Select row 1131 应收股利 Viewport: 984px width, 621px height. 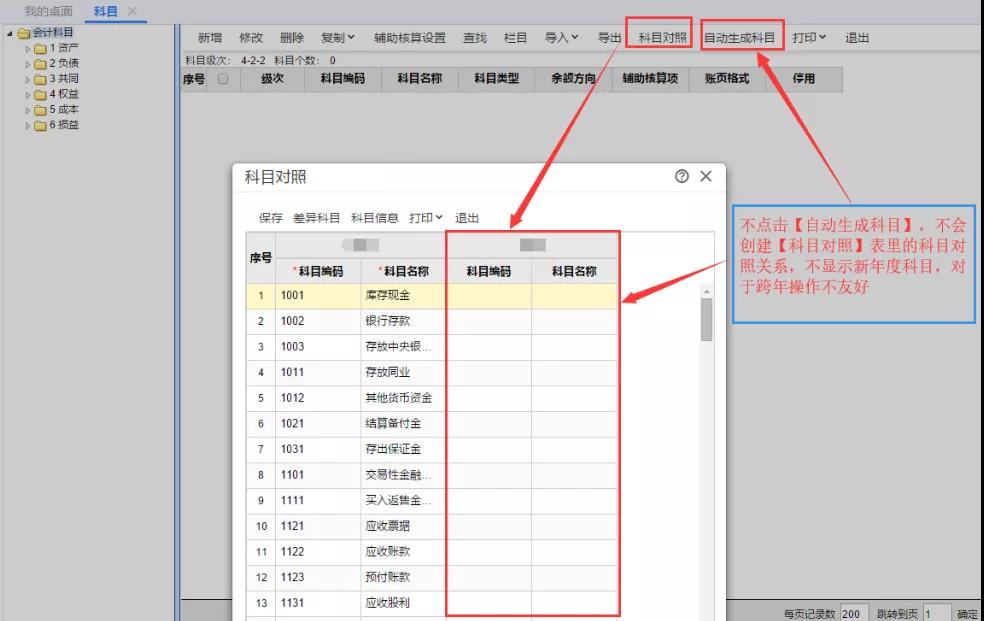[432, 603]
